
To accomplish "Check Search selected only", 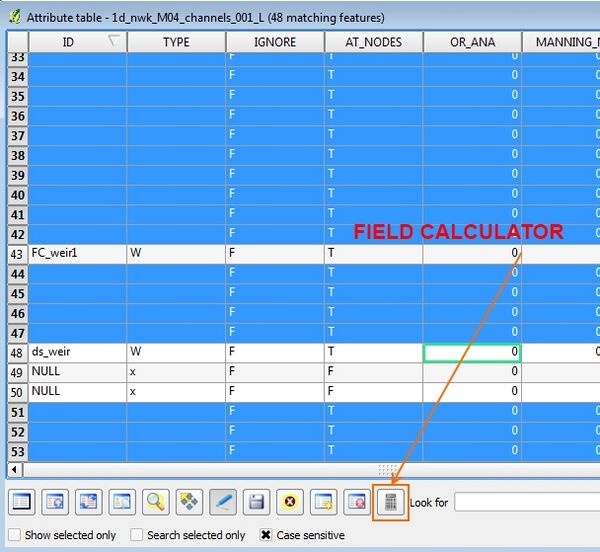I will coord(137,535).
